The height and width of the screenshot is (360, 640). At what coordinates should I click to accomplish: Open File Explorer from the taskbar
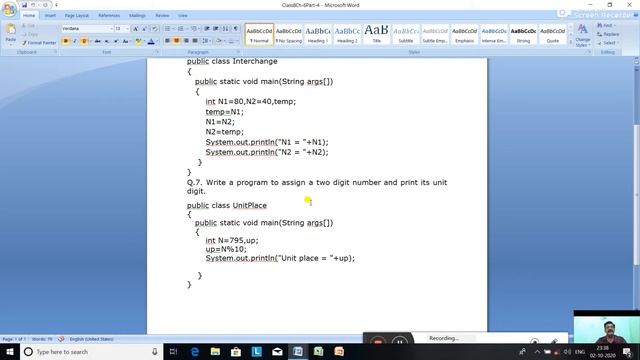[x=215, y=351]
